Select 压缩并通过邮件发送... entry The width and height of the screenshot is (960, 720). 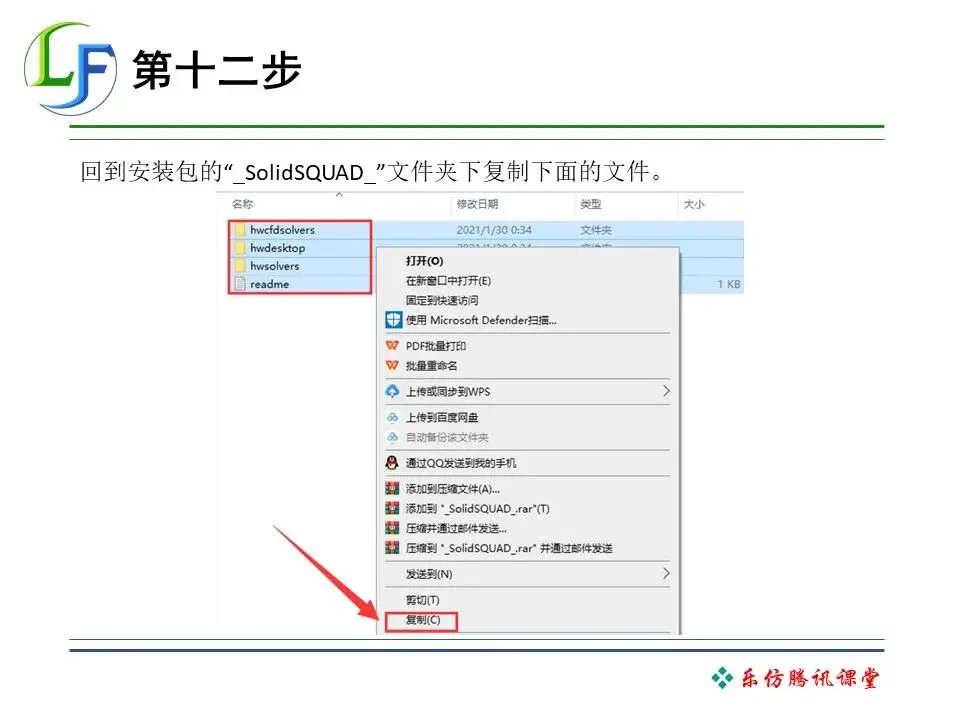pyautogui.click(x=456, y=528)
